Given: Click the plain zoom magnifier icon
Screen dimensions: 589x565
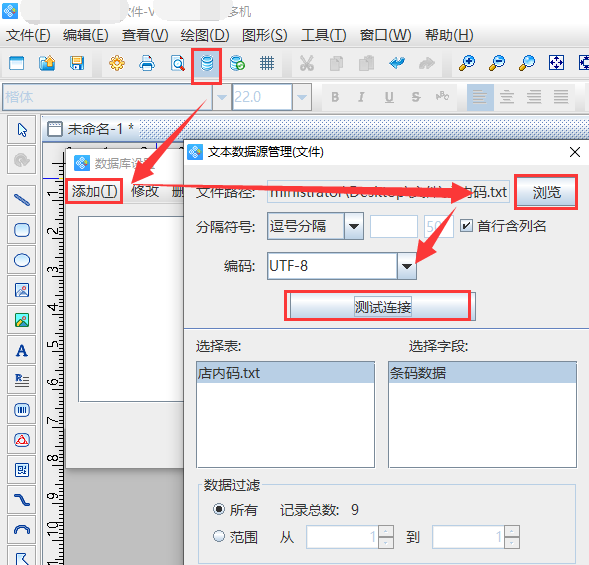Looking at the screenshot, I should pyautogui.click(x=527, y=63).
